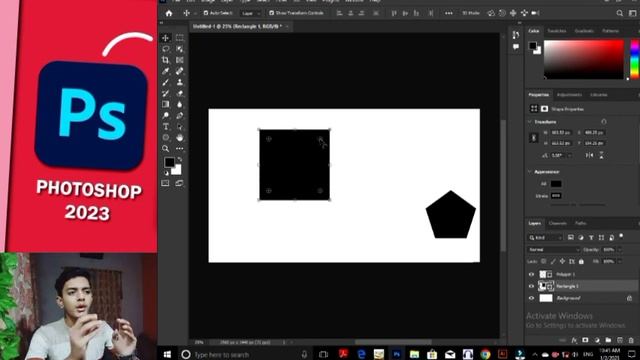Toggle Lock position icon

(x=562, y=261)
